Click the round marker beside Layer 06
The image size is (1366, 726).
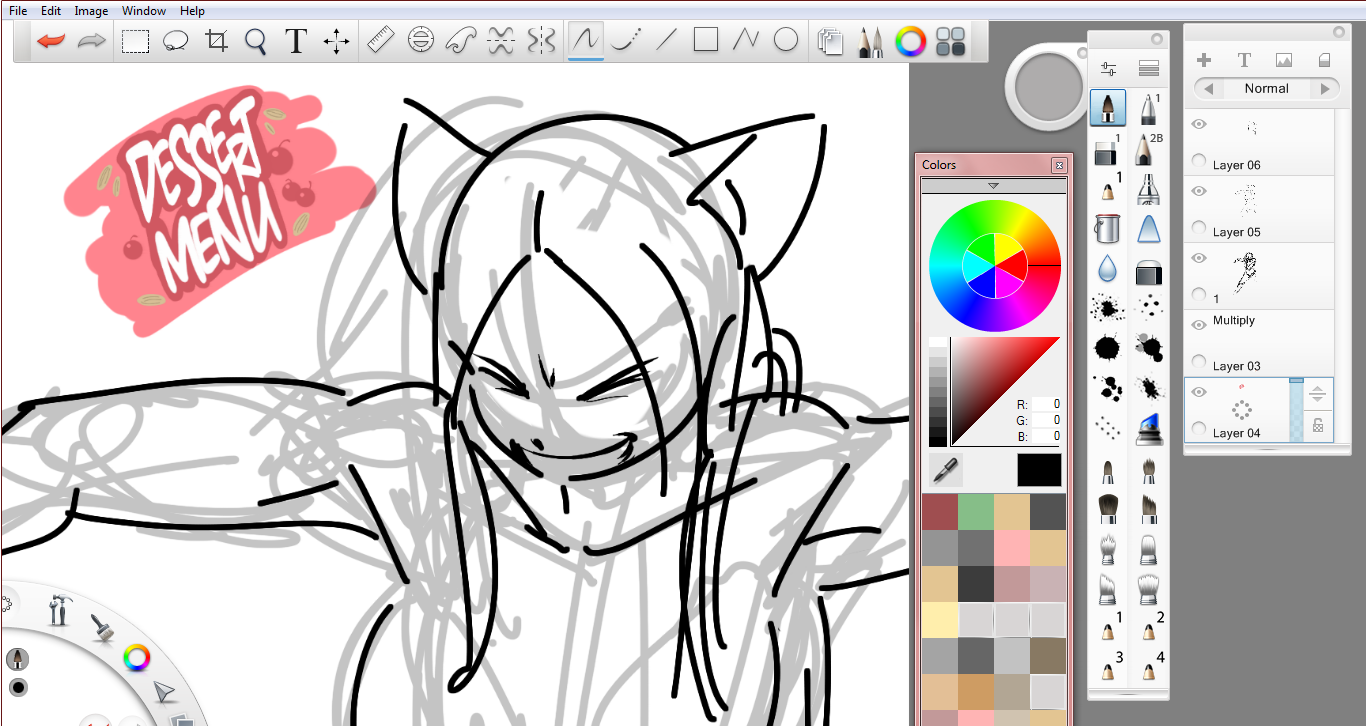1199,160
